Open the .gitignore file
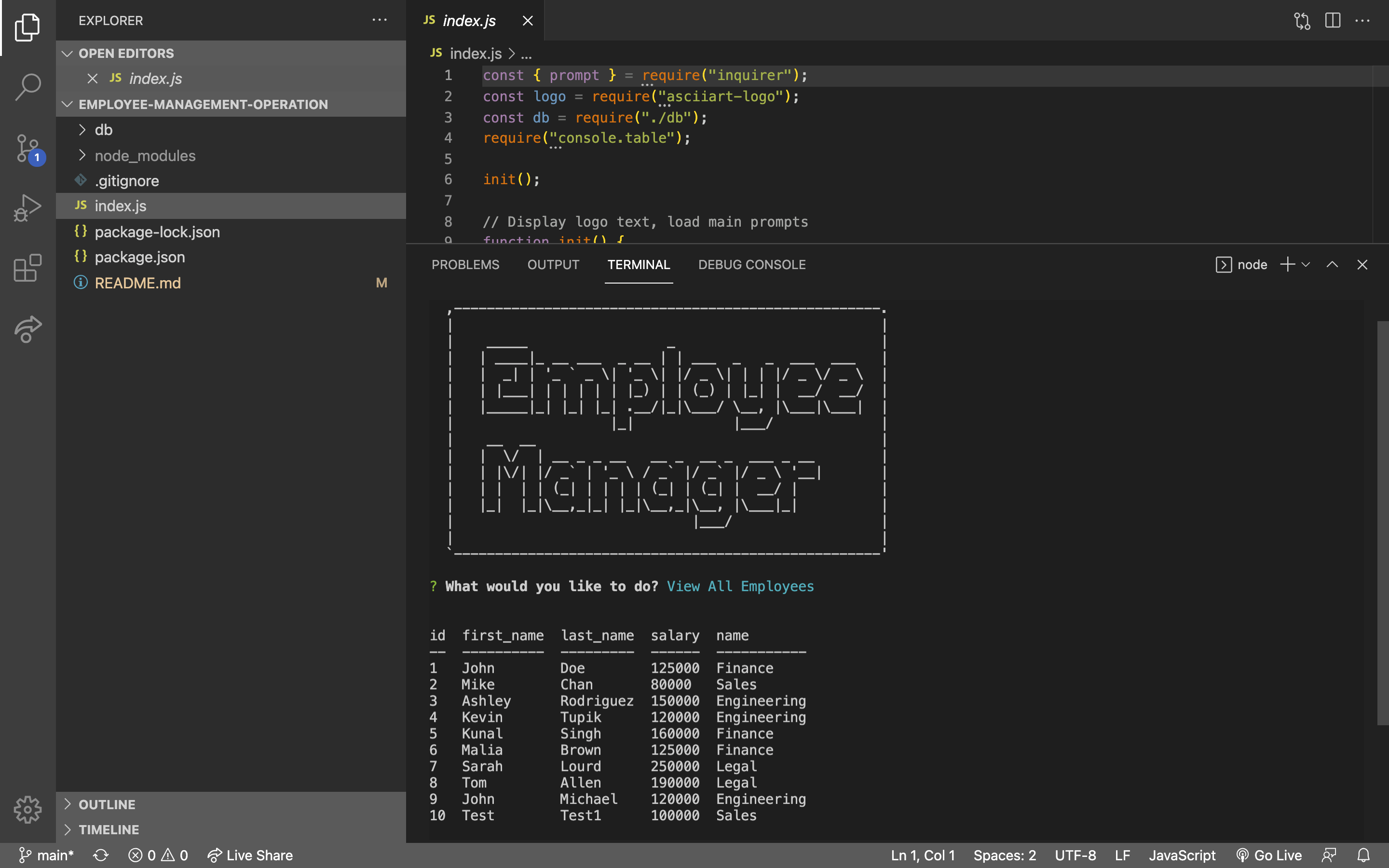1389x868 pixels. tap(231, 181)
